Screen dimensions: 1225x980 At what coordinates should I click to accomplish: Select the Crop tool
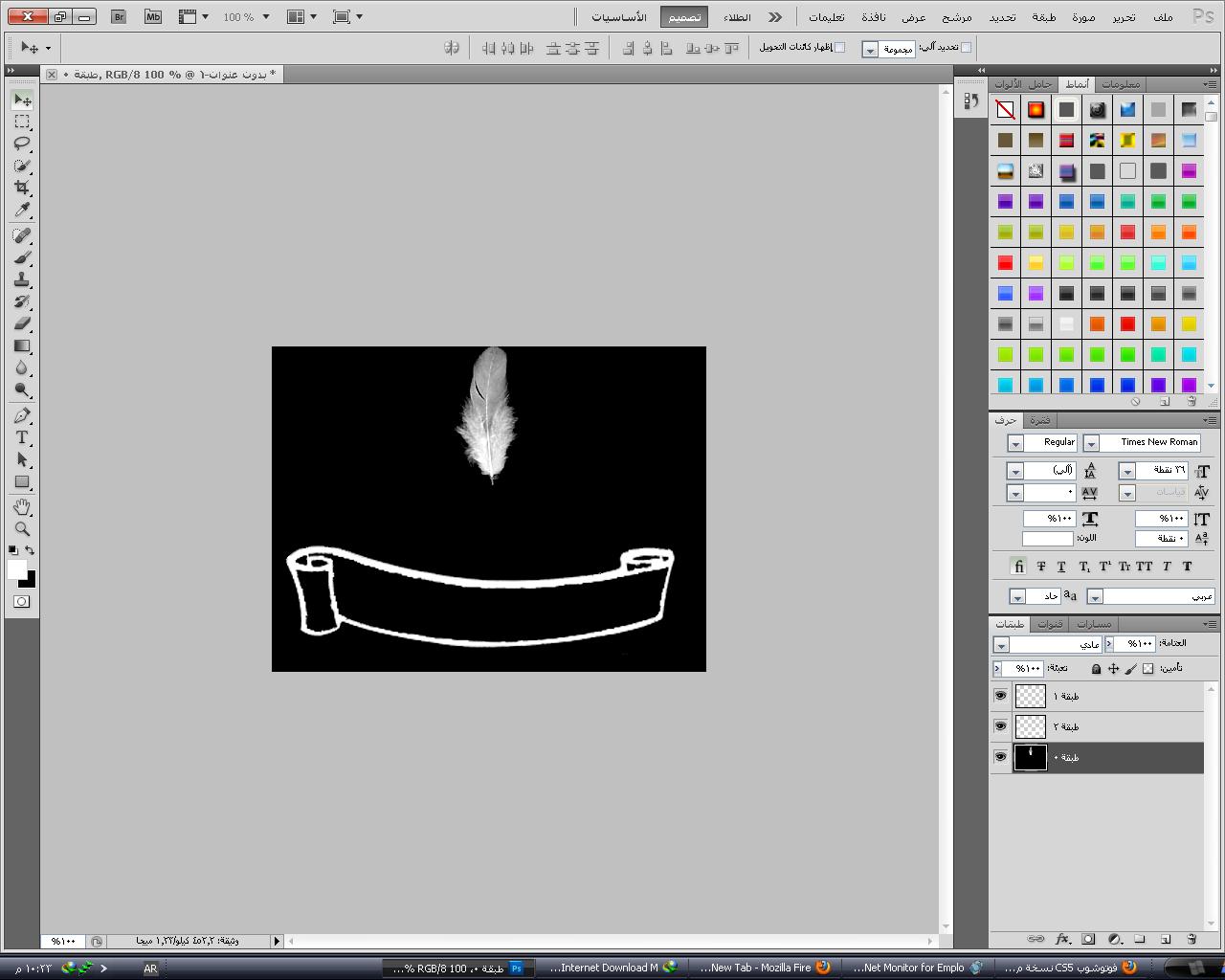[22, 188]
